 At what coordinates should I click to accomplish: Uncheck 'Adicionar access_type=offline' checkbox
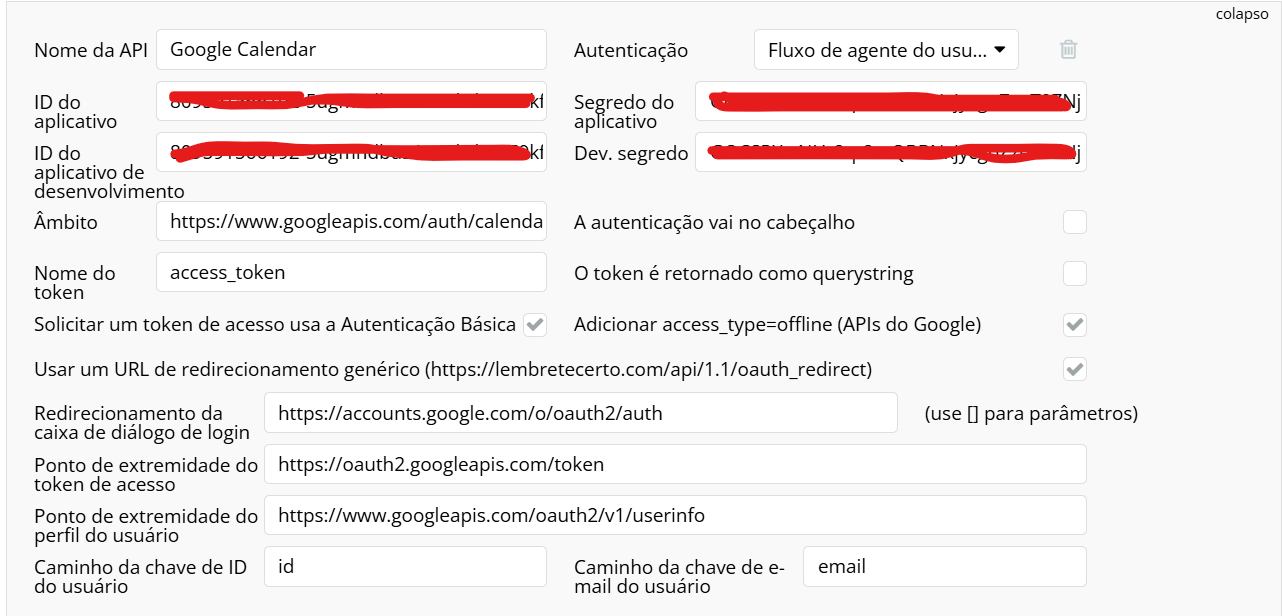(x=1075, y=324)
